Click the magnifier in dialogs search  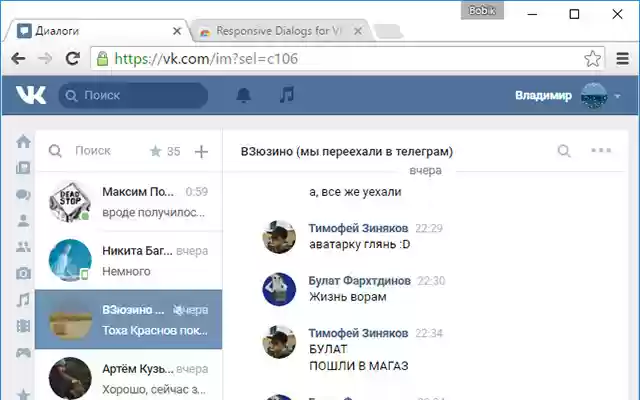pyautogui.click(x=55, y=151)
